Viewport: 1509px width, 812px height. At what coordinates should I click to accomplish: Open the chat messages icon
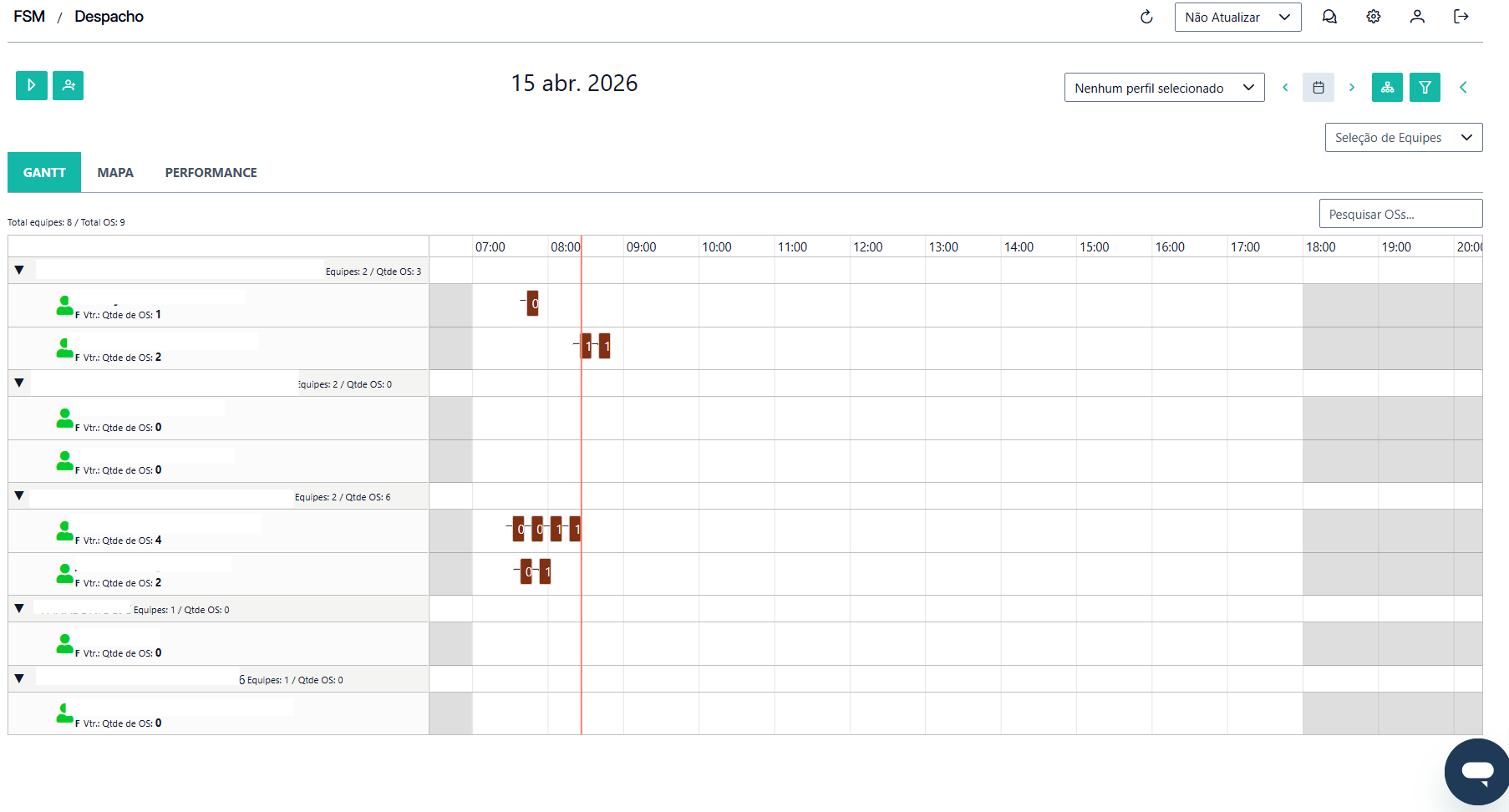pyautogui.click(x=1329, y=17)
